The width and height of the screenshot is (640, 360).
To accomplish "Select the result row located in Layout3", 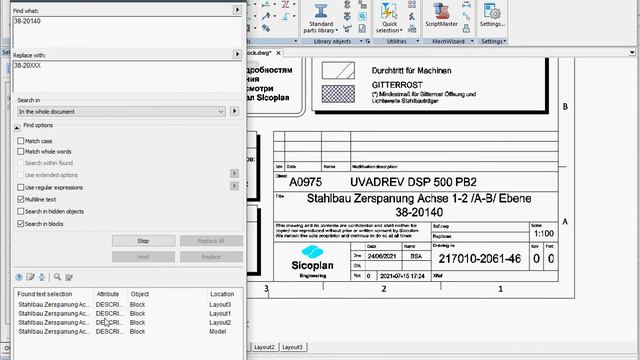I will (x=127, y=304).
